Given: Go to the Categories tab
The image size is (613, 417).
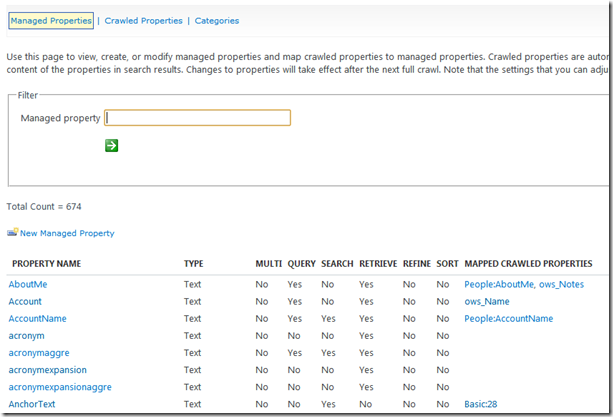Looking at the screenshot, I should (x=217, y=21).
